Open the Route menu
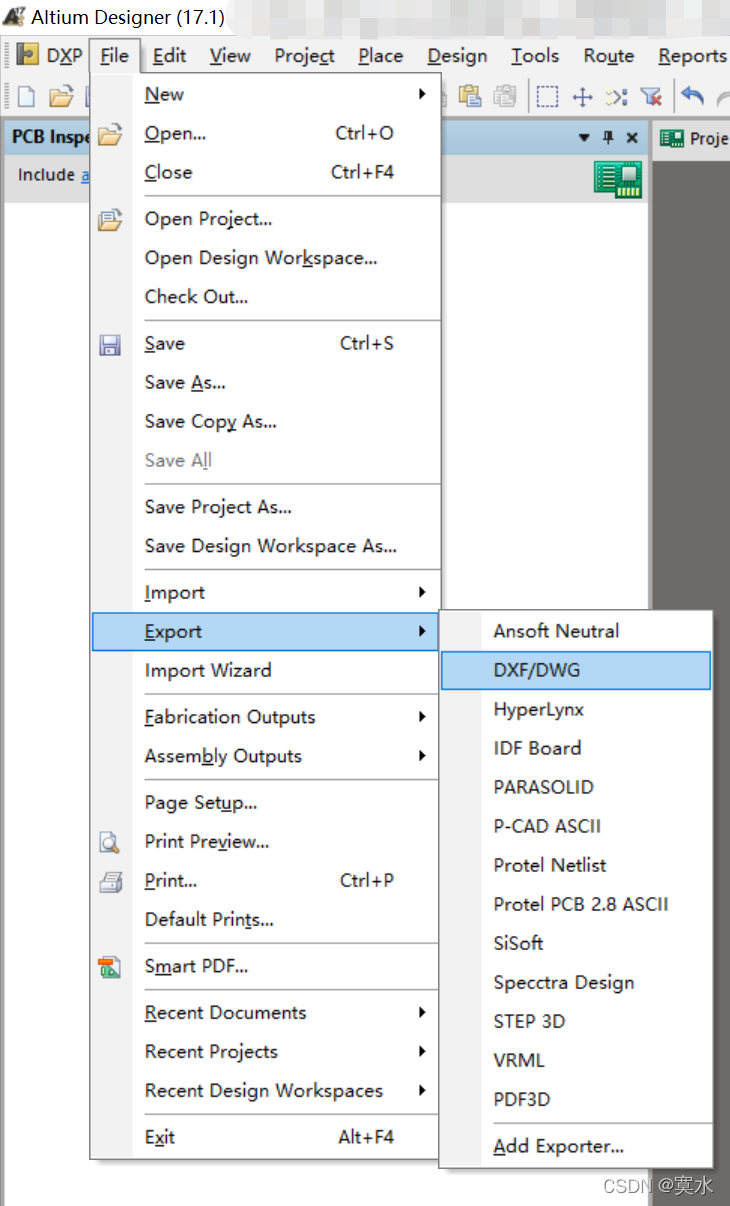730x1206 pixels. [x=609, y=56]
